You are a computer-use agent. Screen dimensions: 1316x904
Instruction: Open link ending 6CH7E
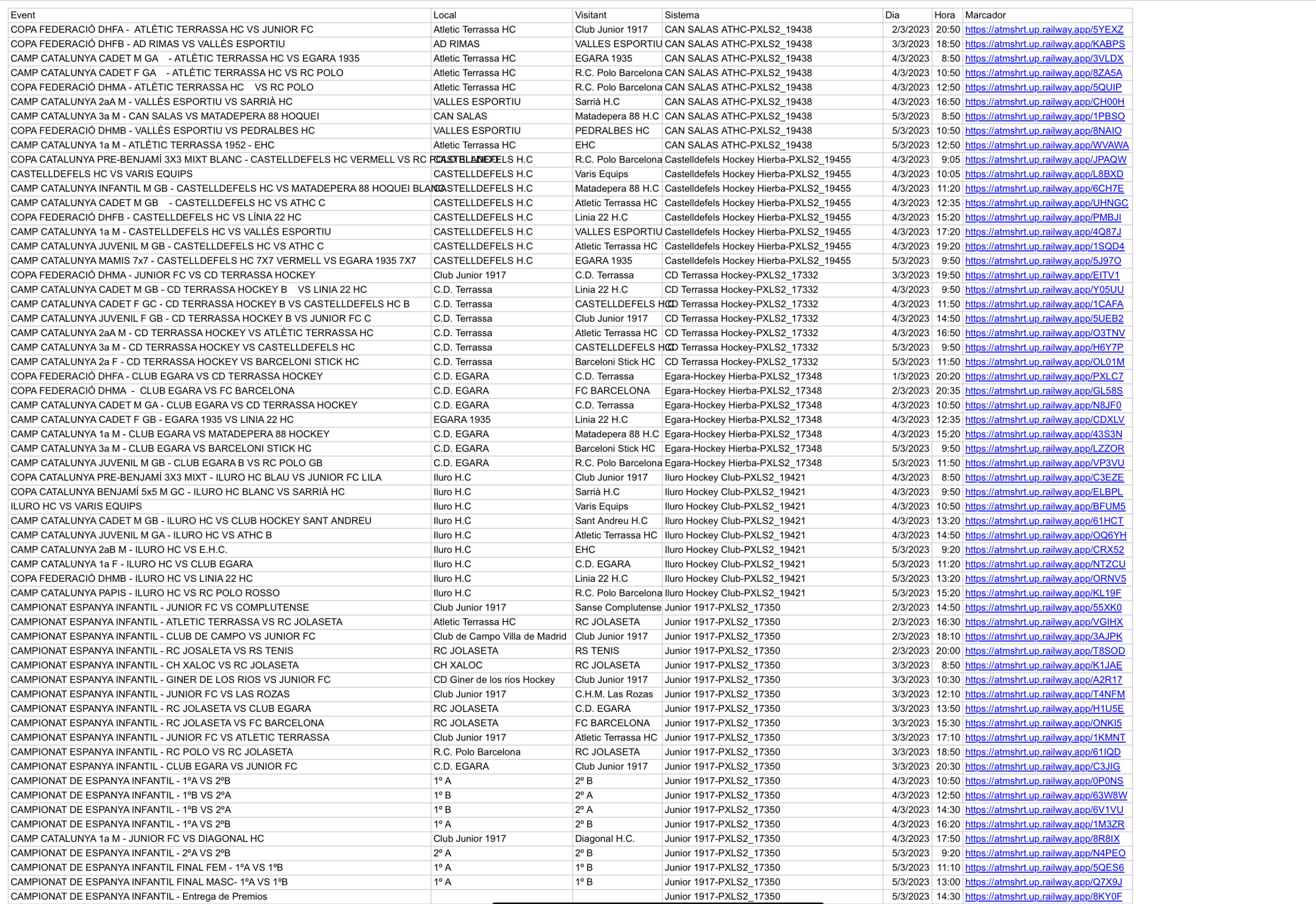coord(1044,189)
